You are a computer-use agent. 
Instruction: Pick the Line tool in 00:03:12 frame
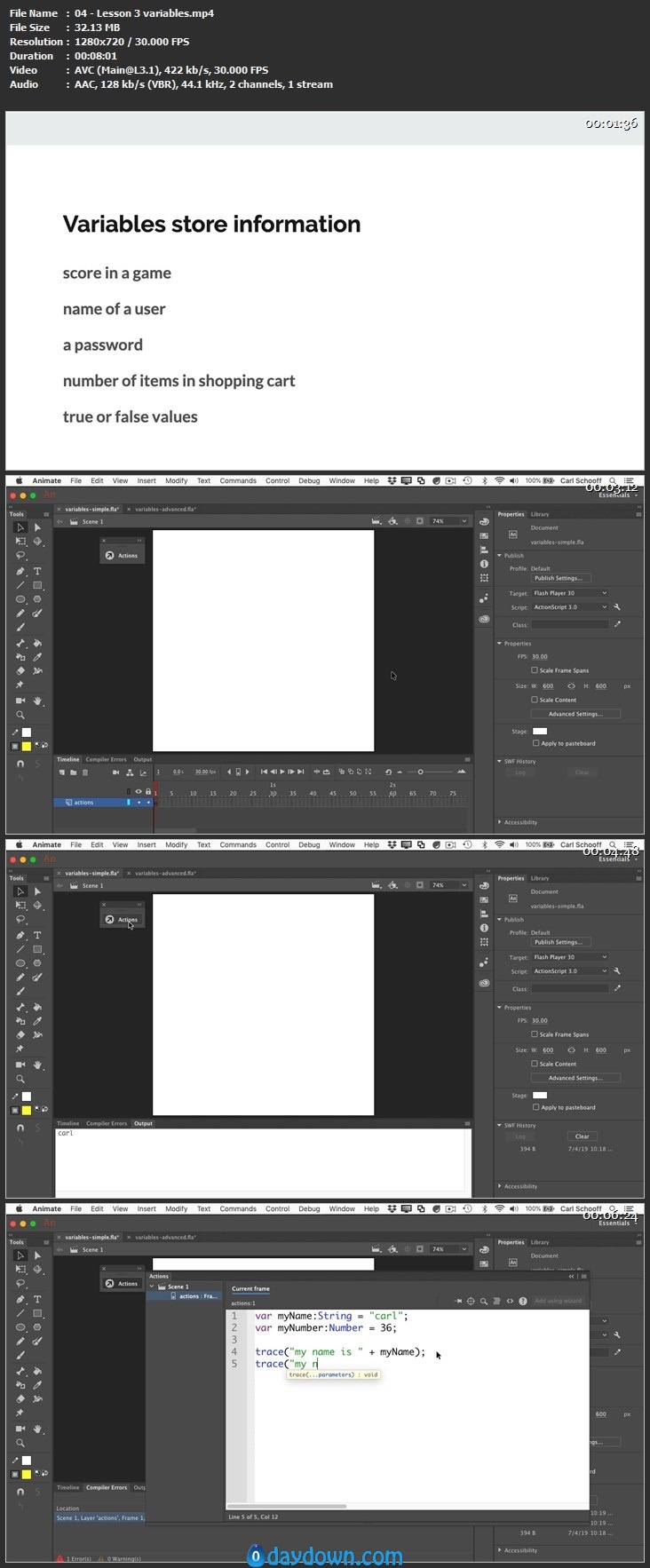(20, 585)
